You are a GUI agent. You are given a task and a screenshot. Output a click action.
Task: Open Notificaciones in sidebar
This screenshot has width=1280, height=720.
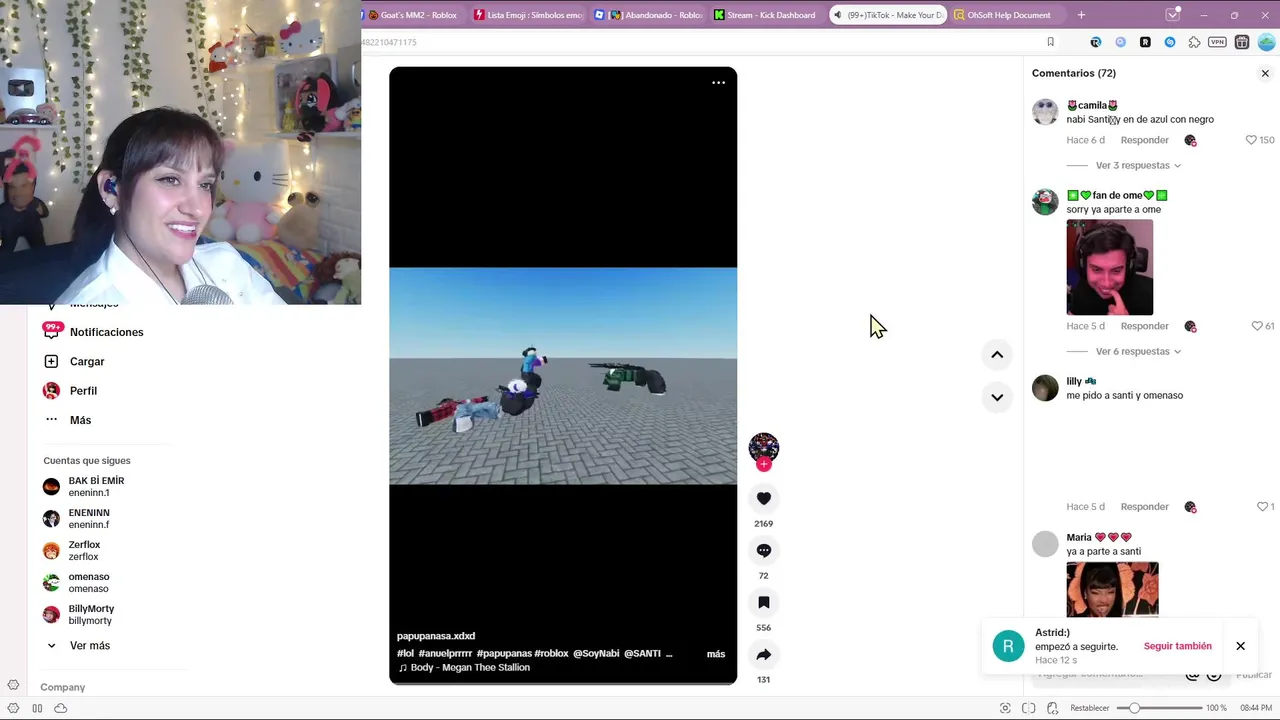[x=106, y=332]
